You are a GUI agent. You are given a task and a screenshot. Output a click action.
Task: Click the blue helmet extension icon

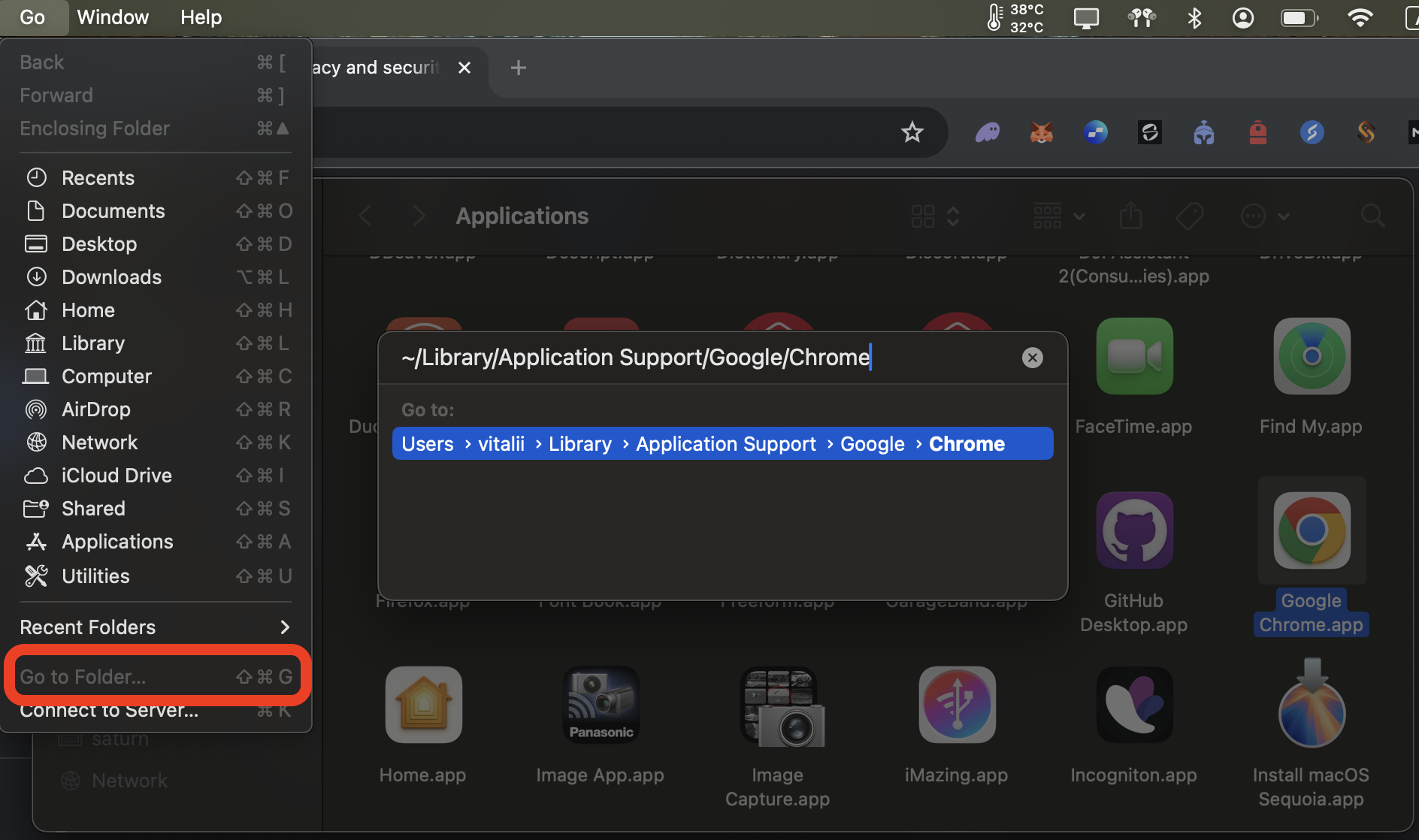pos(1203,133)
